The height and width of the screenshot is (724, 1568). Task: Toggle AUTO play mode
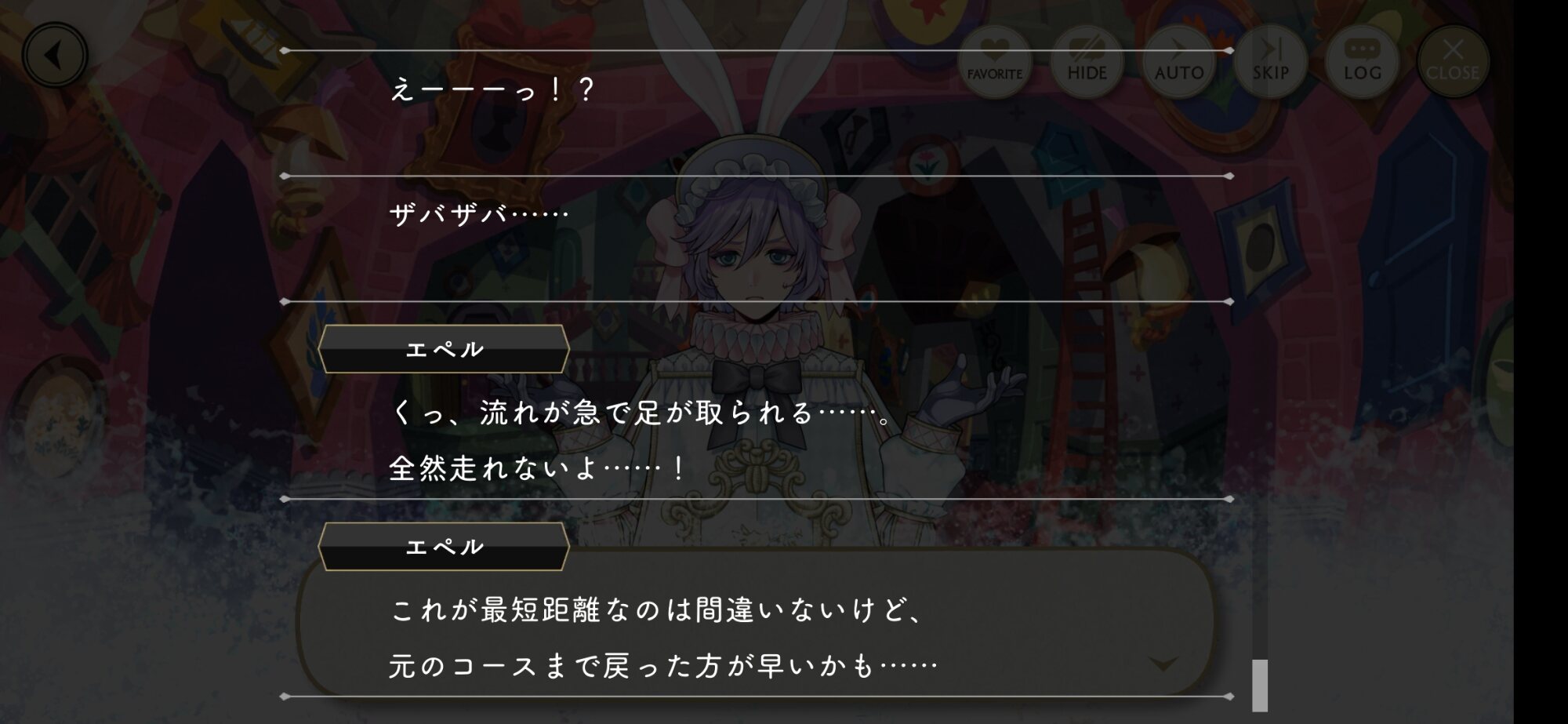click(1178, 61)
